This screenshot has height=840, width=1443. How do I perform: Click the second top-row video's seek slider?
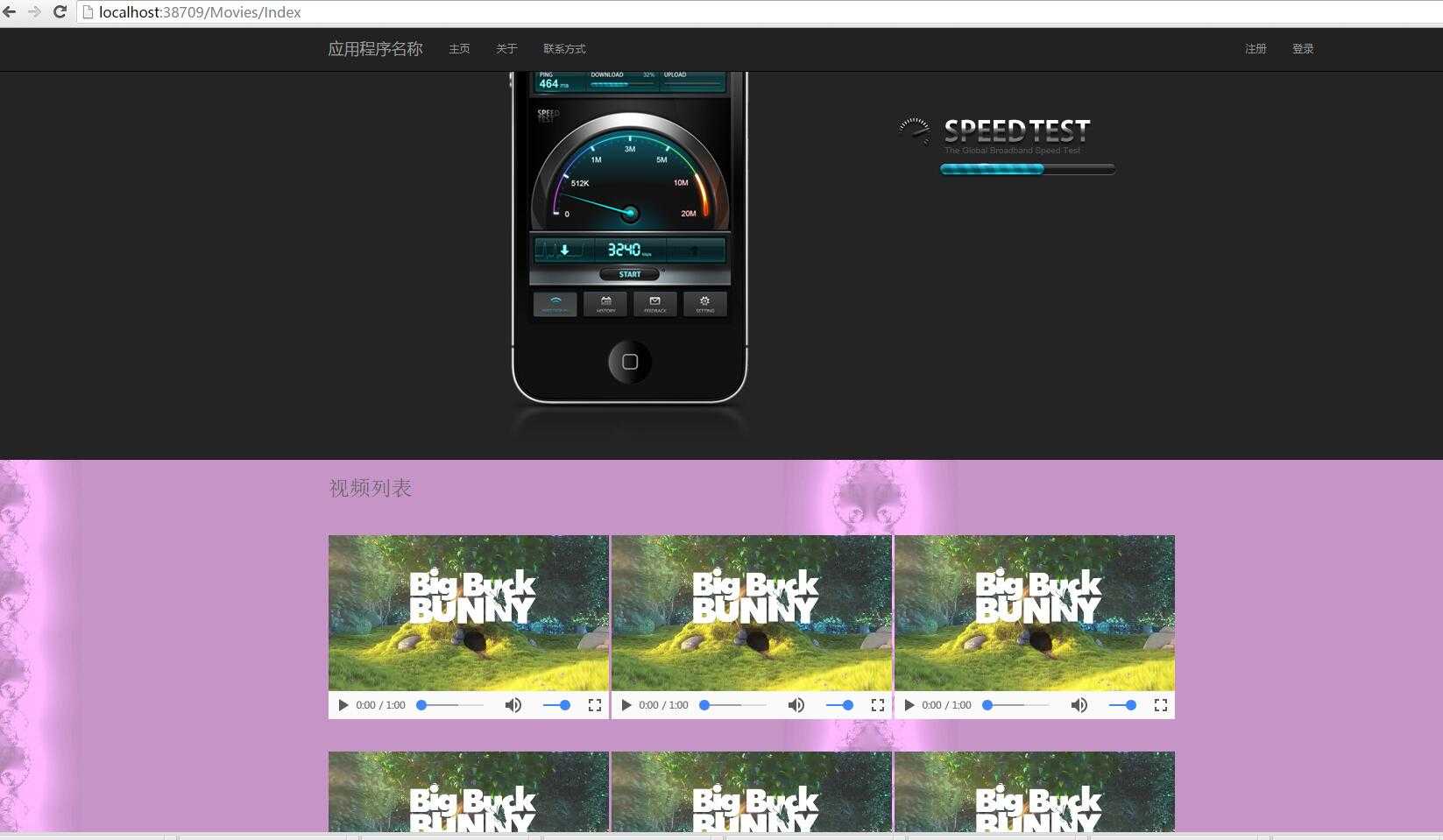[x=733, y=705]
